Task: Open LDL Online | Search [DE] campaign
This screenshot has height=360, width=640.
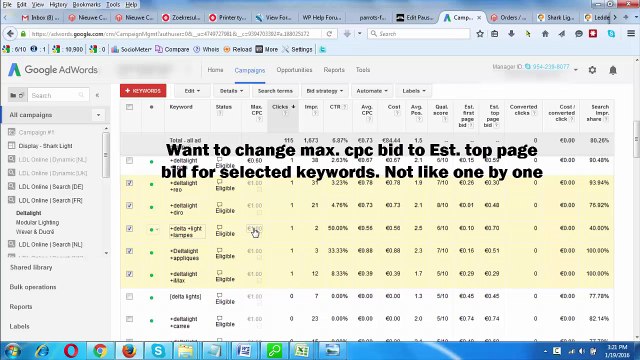Action: pyautogui.click(x=51, y=187)
